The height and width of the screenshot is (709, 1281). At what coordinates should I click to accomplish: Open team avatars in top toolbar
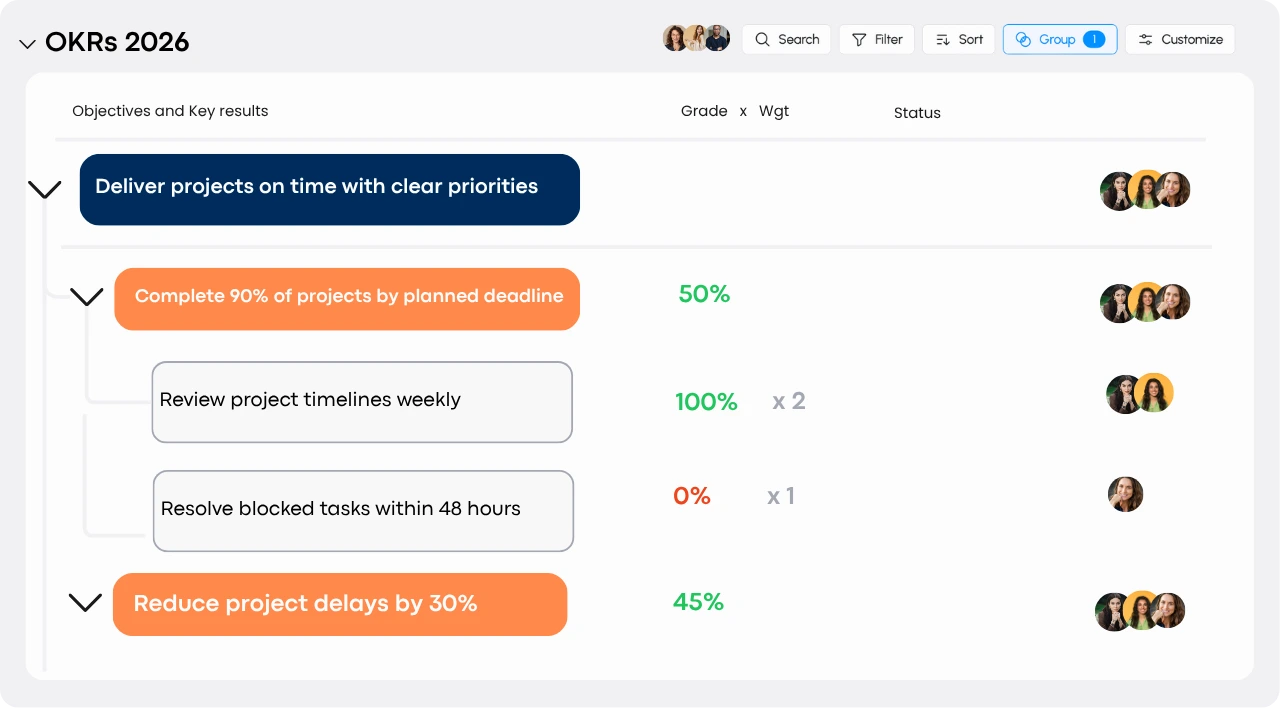click(696, 39)
